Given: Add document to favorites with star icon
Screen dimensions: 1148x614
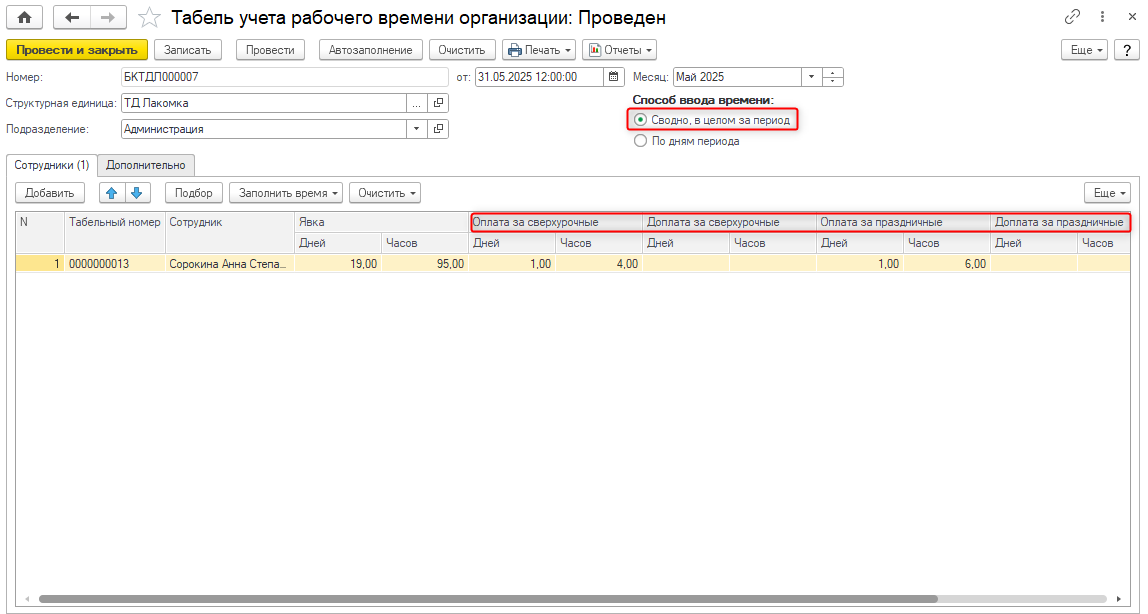Looking at the screenshot, I should [x=149, y=18].
